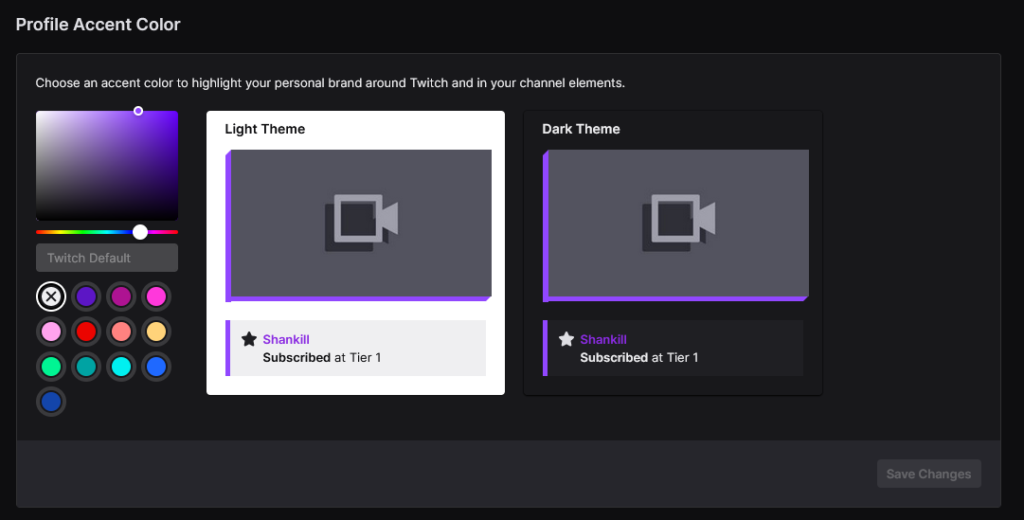1024x520 pixels.
Task: Click the video camera icon in Light Theme preview
Action: [x=361, y=220]
